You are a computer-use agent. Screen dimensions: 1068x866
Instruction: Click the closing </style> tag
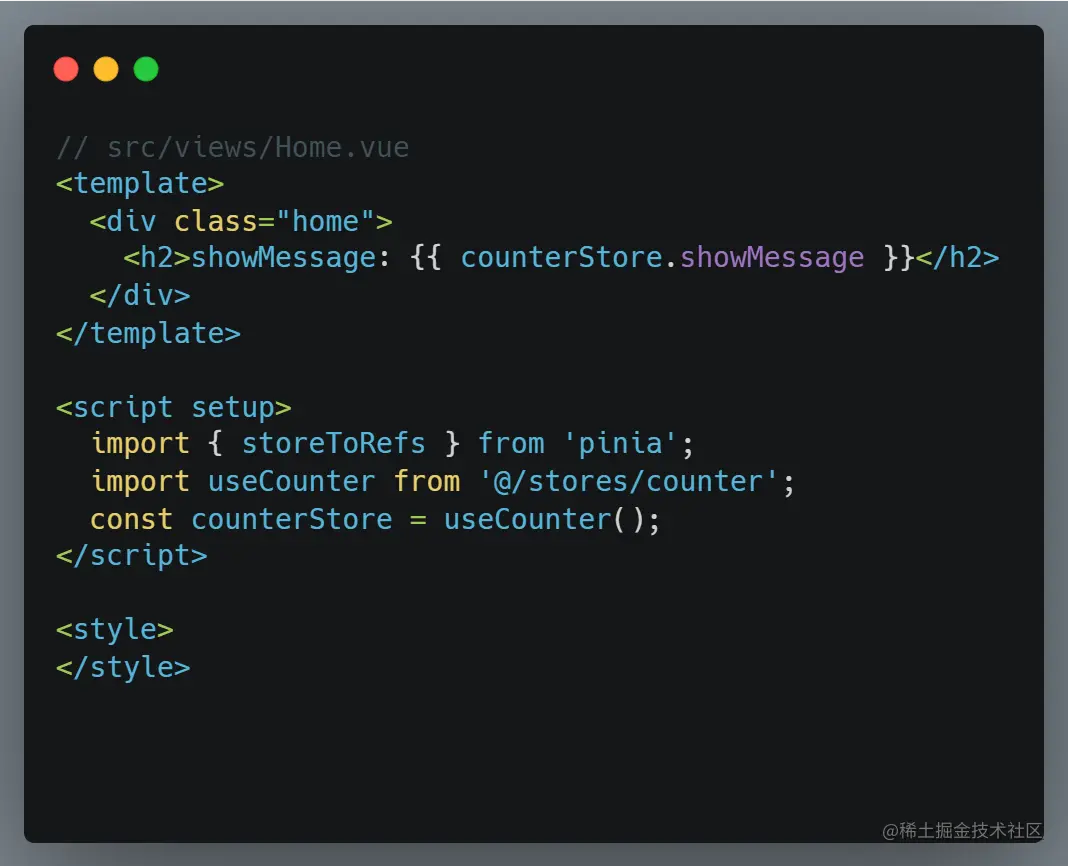point(123,667)
